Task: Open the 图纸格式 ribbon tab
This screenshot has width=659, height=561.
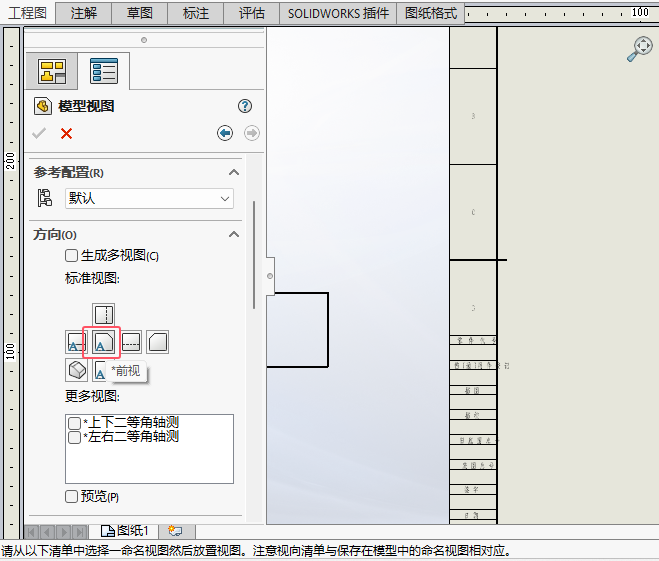Action: coord(431,13)
